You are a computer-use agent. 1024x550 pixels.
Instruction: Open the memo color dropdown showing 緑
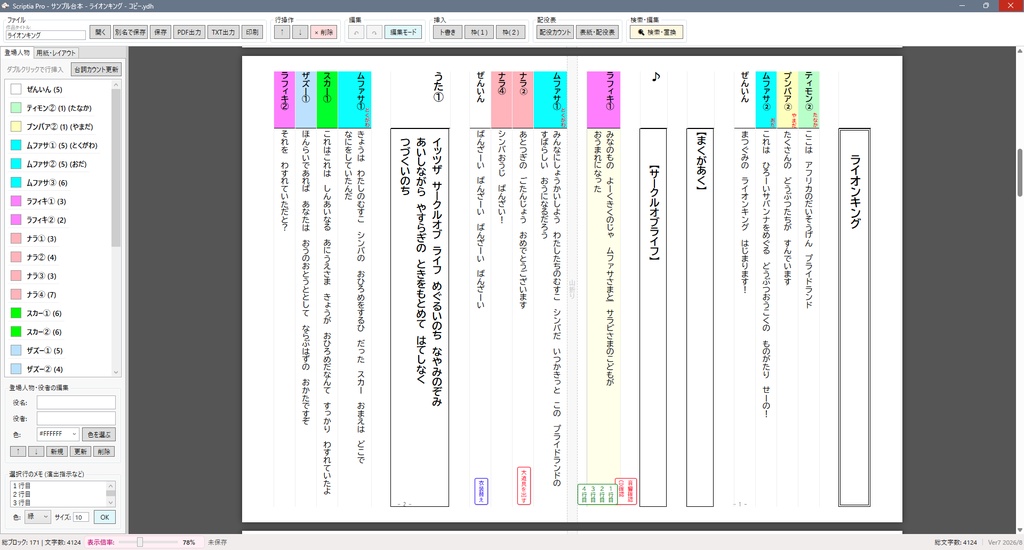[37, 517]
